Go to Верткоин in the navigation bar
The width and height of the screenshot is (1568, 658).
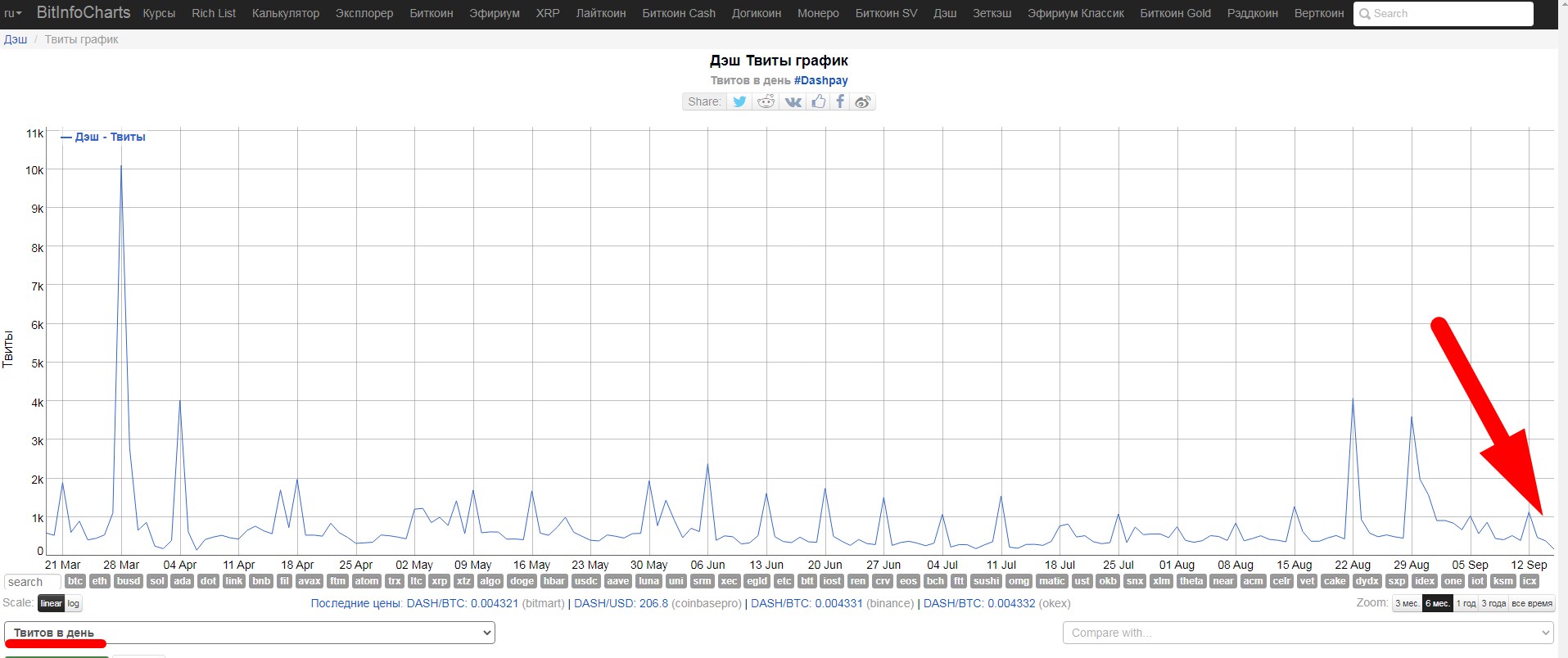point(1319,13)
